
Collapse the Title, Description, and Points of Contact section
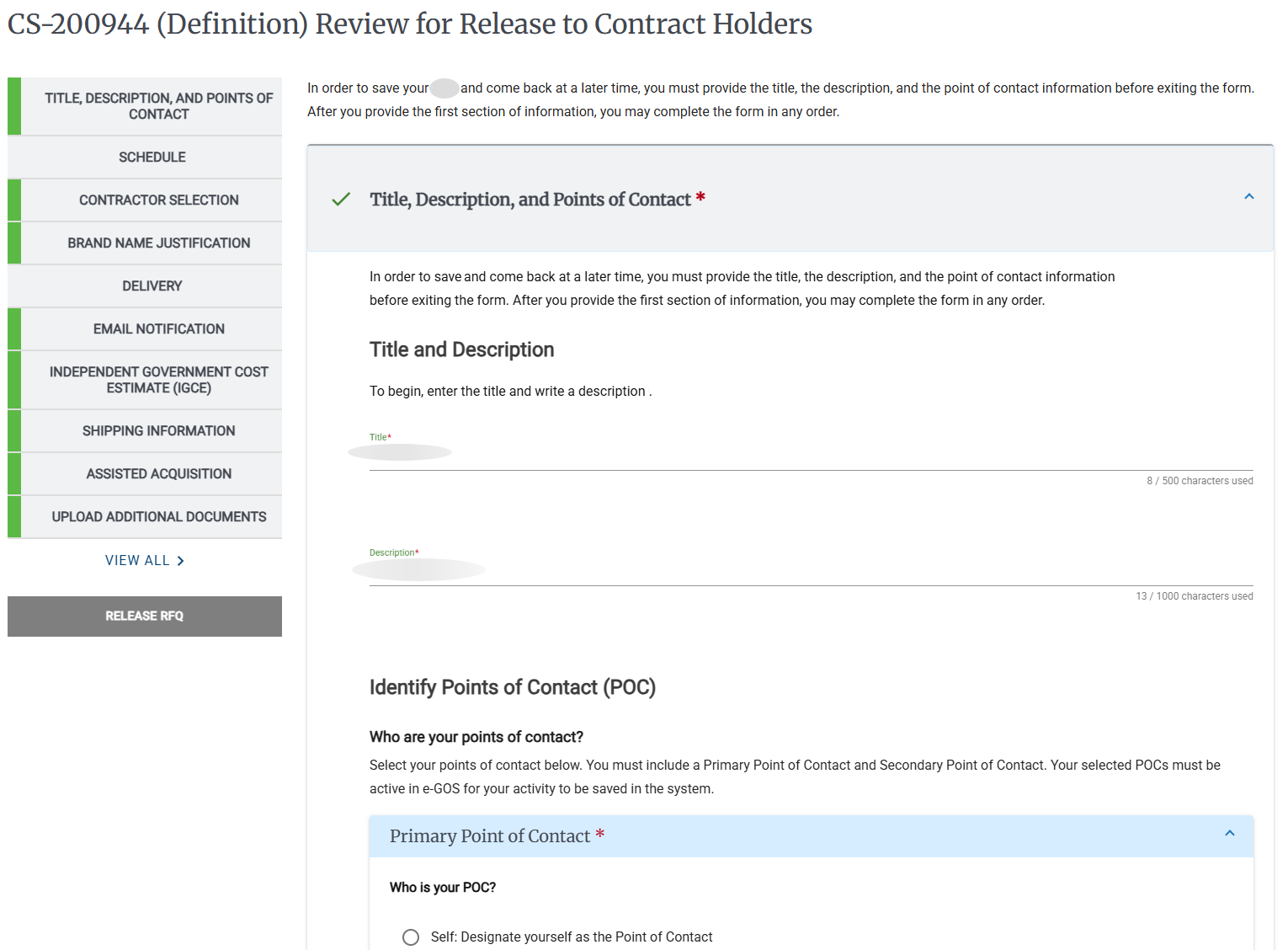1248,196
